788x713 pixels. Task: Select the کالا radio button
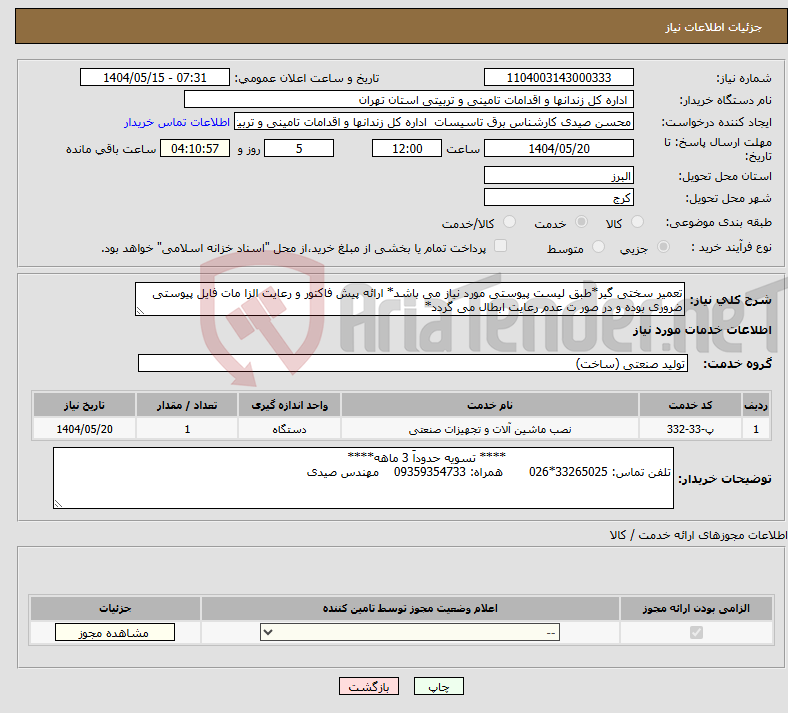click(637, 222)
